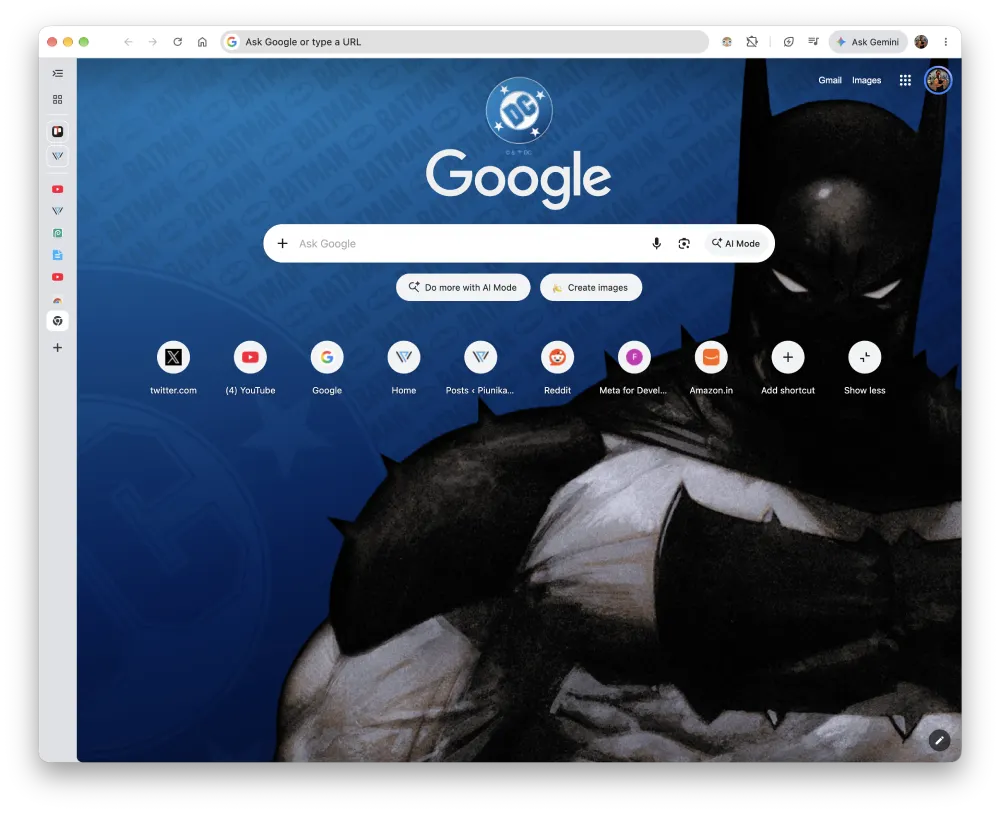Image resolution: width=1000 pixels, height=813 pixels.
Task: Click the DC doodle logo
Action: (x=519, y=111)
